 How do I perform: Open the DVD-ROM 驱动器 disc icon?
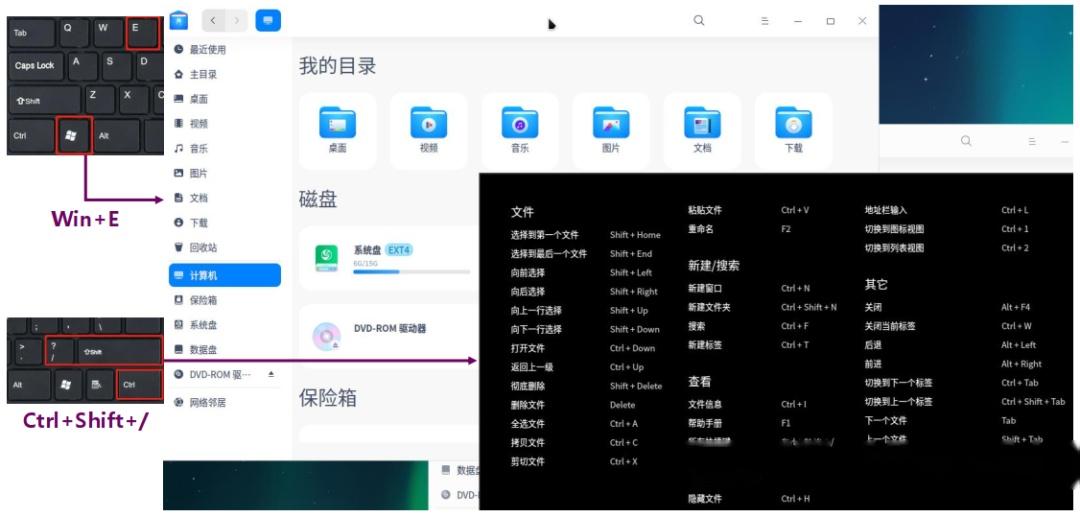click(x=326, y=337)
